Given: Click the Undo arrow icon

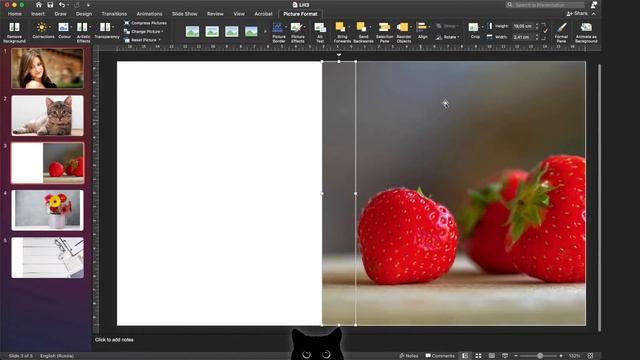Looking at the screenshot, I should click(62, 5).
